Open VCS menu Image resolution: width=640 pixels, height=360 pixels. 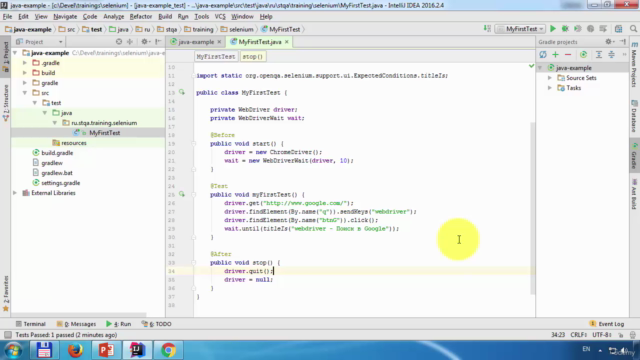220,17
